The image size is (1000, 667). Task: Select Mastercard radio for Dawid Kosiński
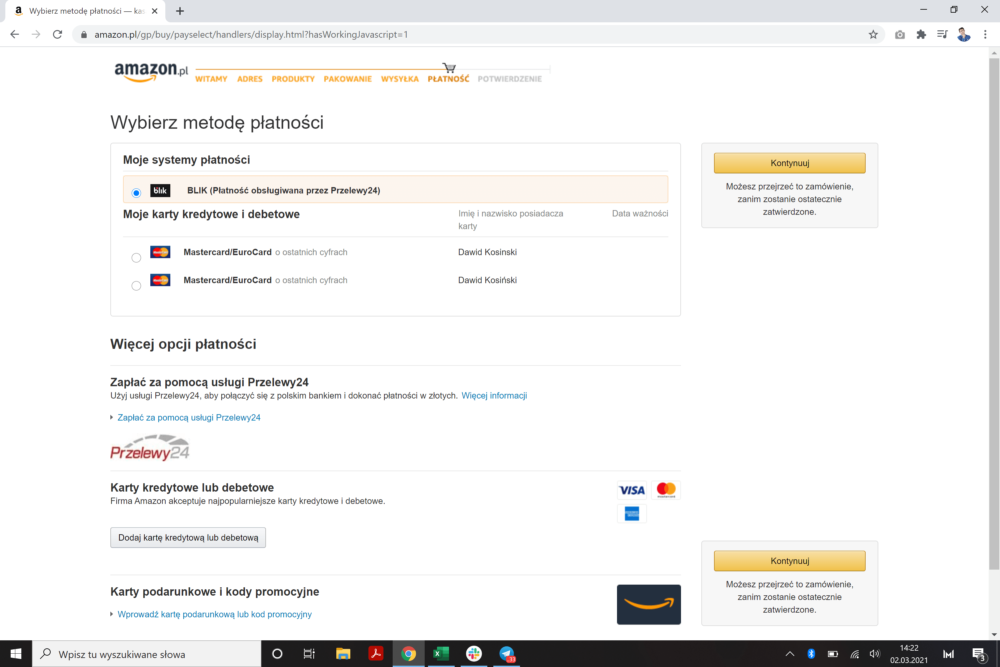[136, 286]
